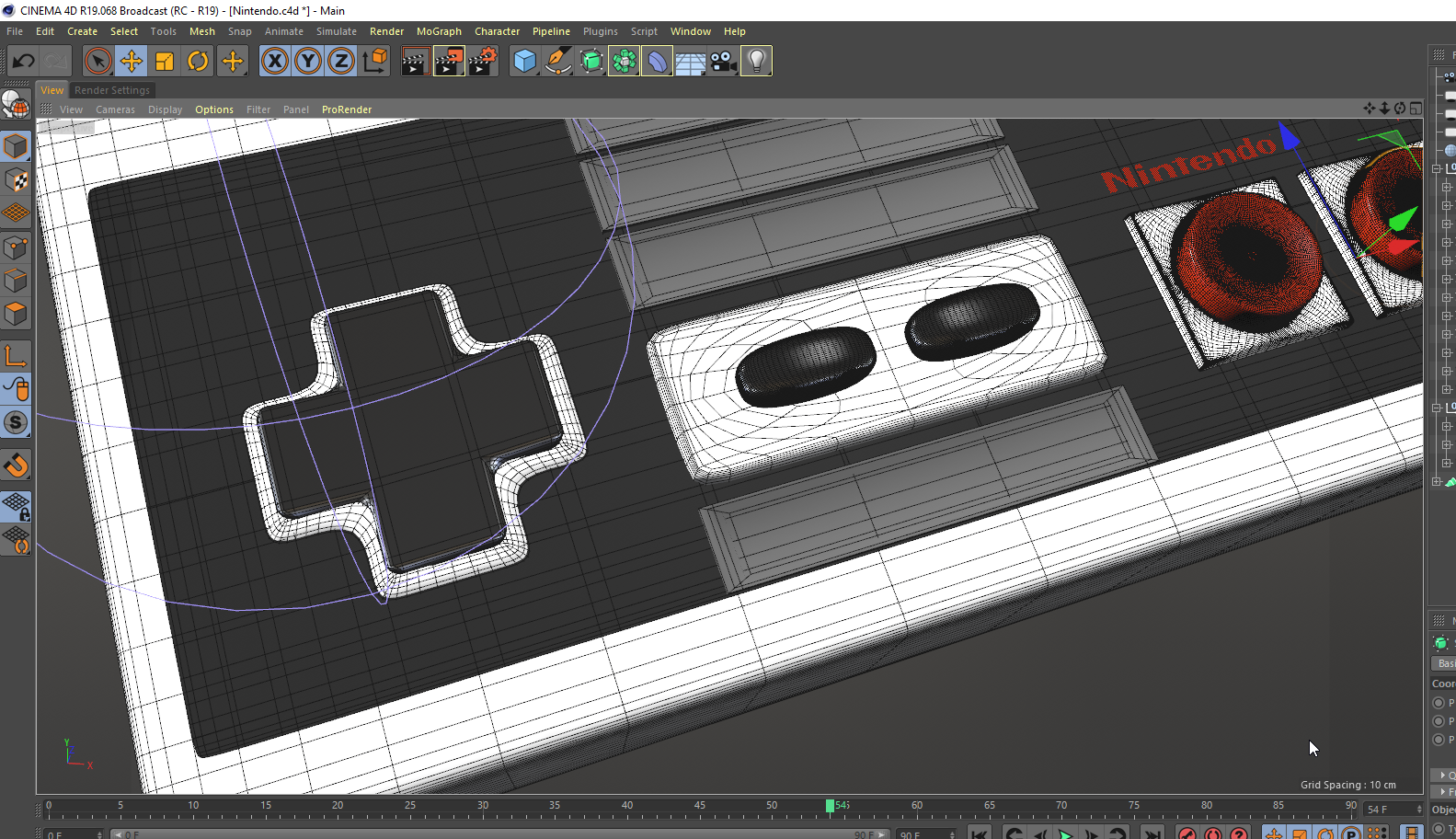This screenshot has width=1456, height=839.
Task: Open viewport Panel menu
Action: (x=295, y=109)
